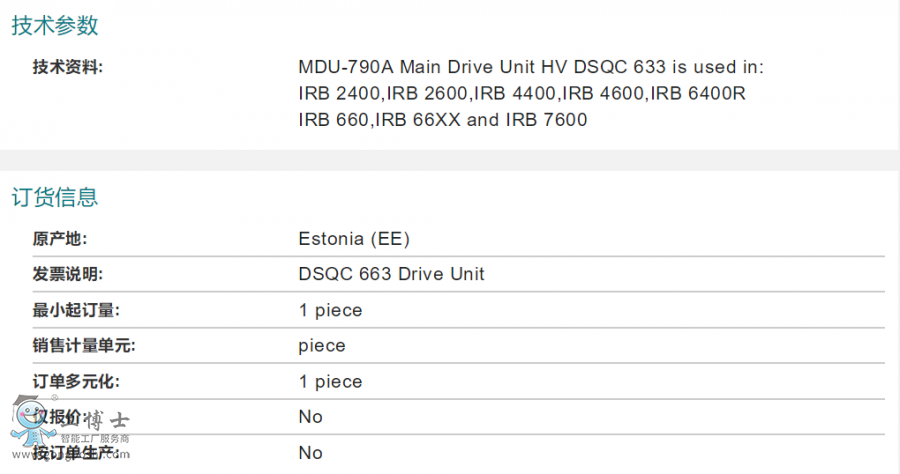The height and width of the screenshot is (474, 900).
Task: Click the IRB 660, IRB 66XX and IRB 7600 line
Action: (443, 120)
